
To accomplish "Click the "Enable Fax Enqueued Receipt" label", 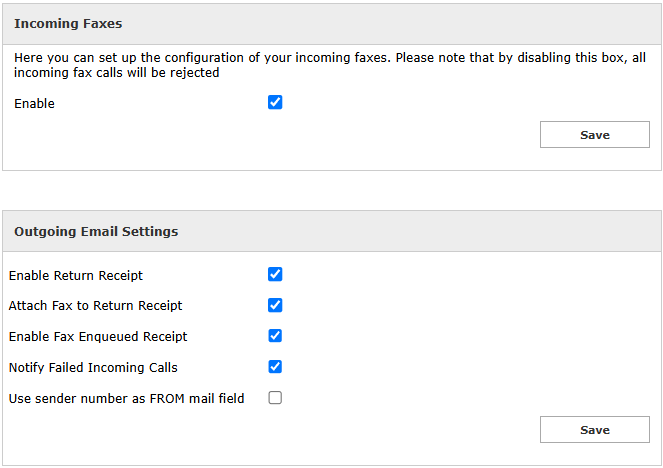I will (x=98, y=336).
